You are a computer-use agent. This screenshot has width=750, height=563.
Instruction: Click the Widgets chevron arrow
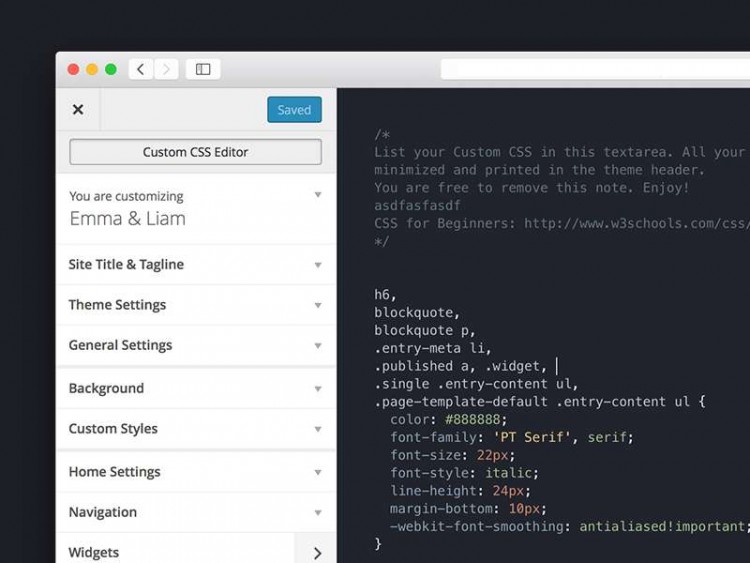tap(317, 552)
